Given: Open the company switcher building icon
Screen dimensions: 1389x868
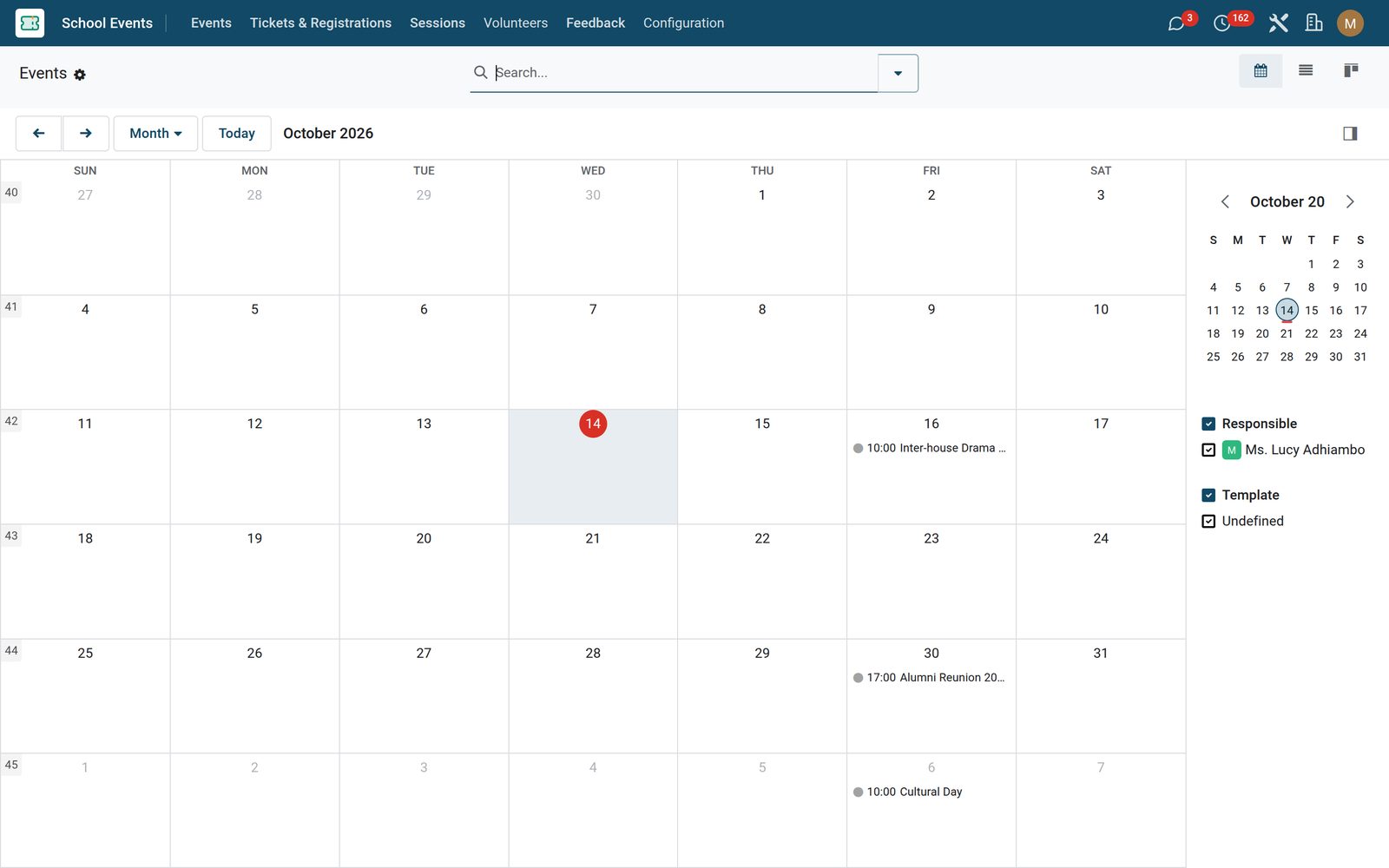Looking at the screenshot, I should tap(1314, 23).
